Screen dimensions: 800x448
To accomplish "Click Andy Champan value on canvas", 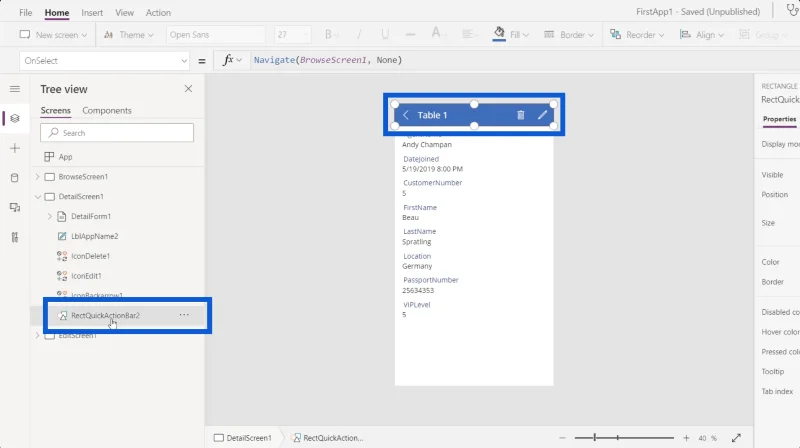I will pyautogui.click(x=427, y=144).
